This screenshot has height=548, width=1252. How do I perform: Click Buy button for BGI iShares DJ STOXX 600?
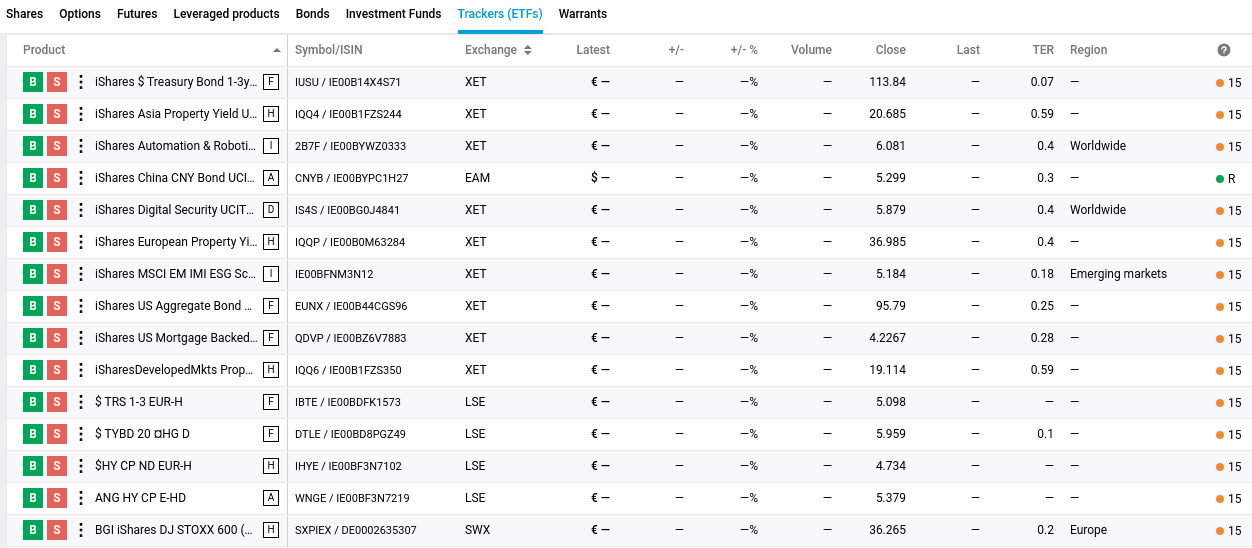point(33,530)
